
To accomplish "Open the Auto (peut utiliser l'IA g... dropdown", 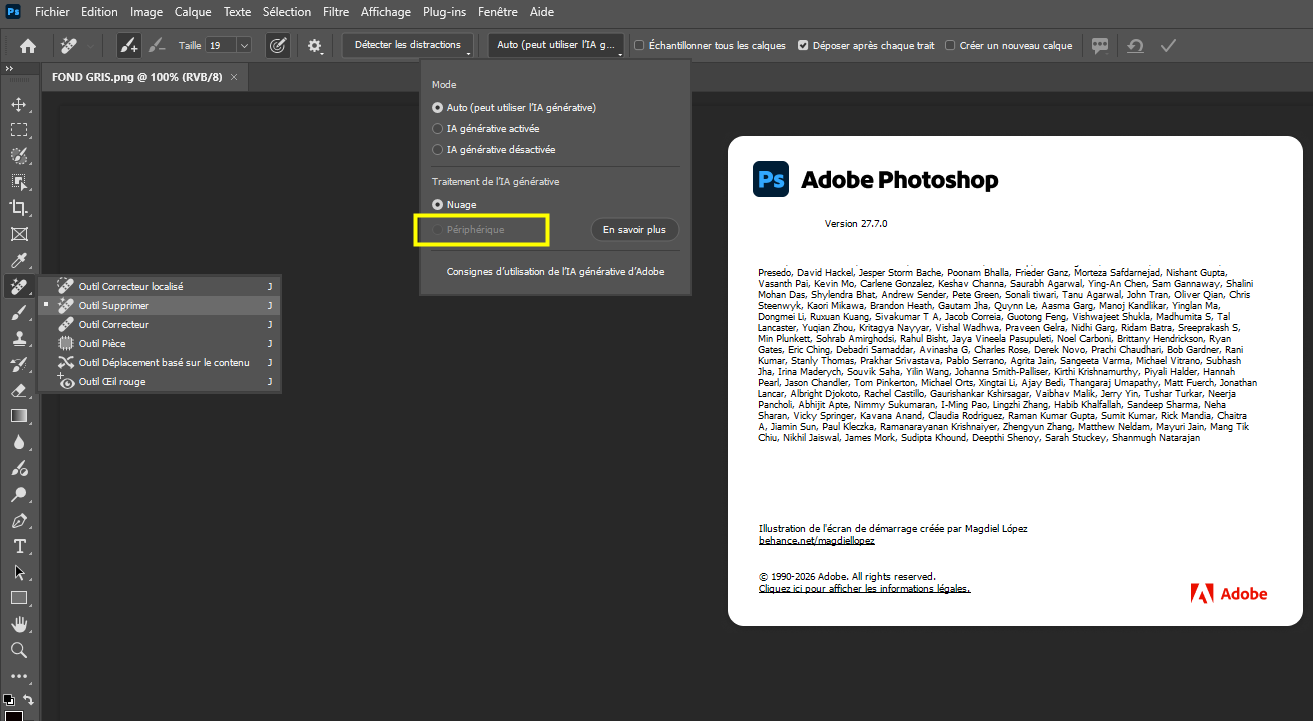I will [x=556, y=45].
